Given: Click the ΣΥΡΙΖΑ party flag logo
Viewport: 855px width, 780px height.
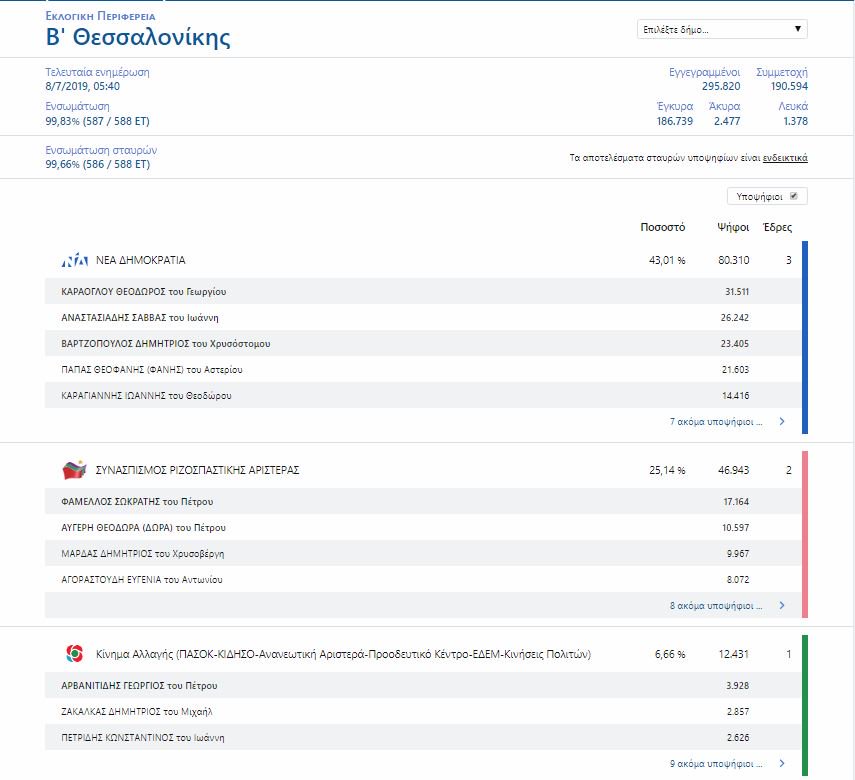Looking at the screenshot, I should pyautogui.click(x=75, y=470).
